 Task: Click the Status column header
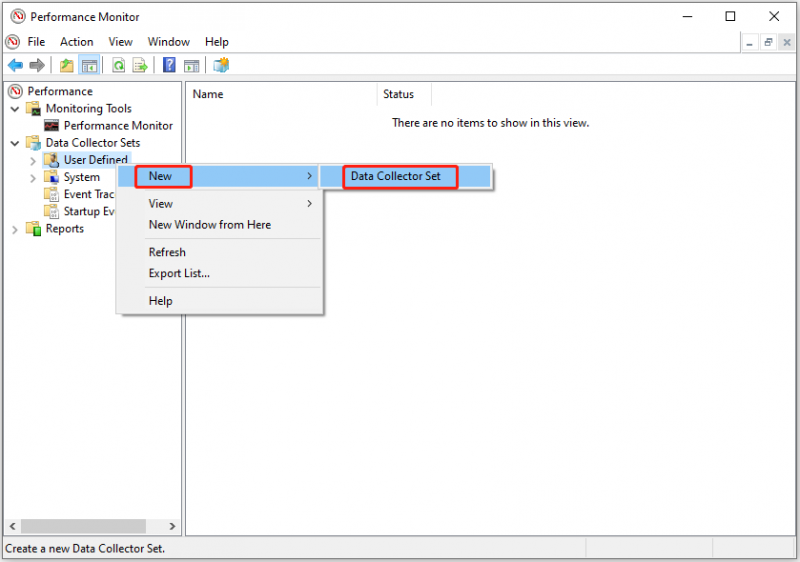[x=404, y=94]
